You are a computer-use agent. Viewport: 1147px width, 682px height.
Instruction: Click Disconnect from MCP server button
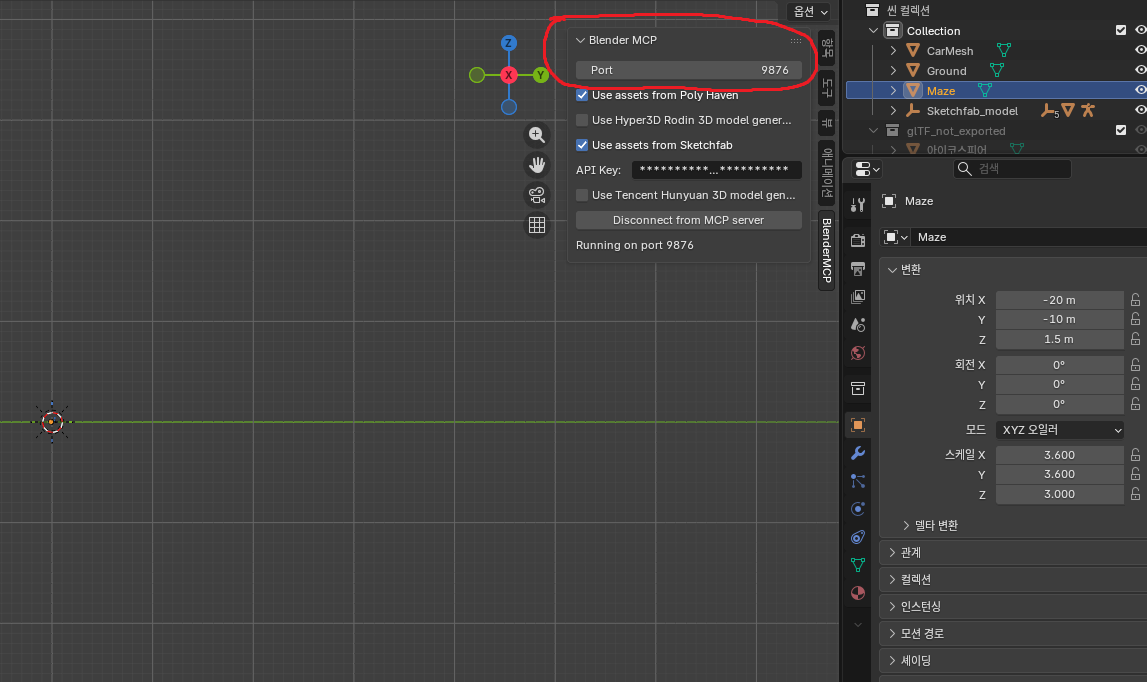(x=688, y=220)
